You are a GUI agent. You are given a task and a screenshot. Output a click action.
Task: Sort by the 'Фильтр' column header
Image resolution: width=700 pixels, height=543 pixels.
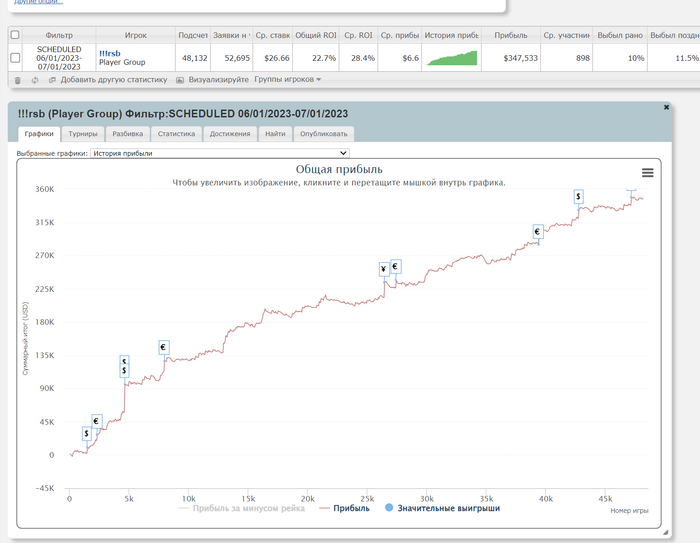click(59, 35)
